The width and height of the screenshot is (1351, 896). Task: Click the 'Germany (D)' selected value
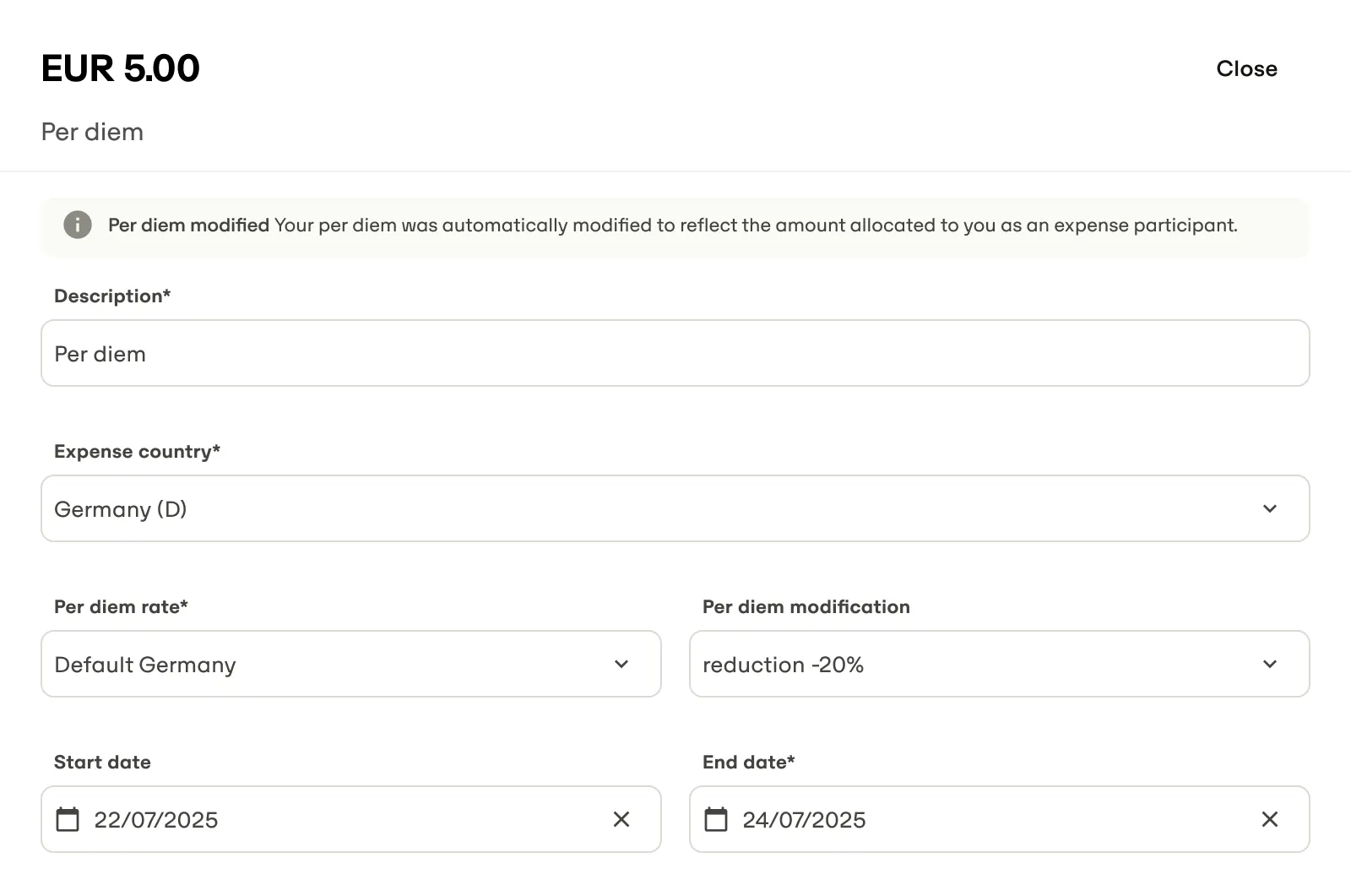(x=121, y=509)
